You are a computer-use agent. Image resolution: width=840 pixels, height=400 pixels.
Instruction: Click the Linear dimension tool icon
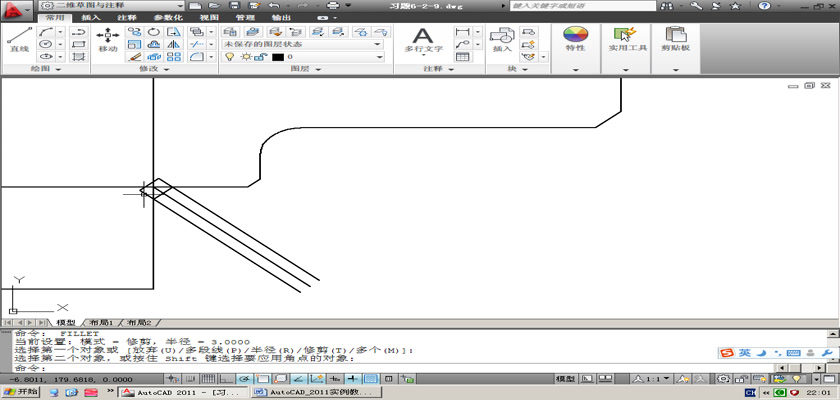462,32
